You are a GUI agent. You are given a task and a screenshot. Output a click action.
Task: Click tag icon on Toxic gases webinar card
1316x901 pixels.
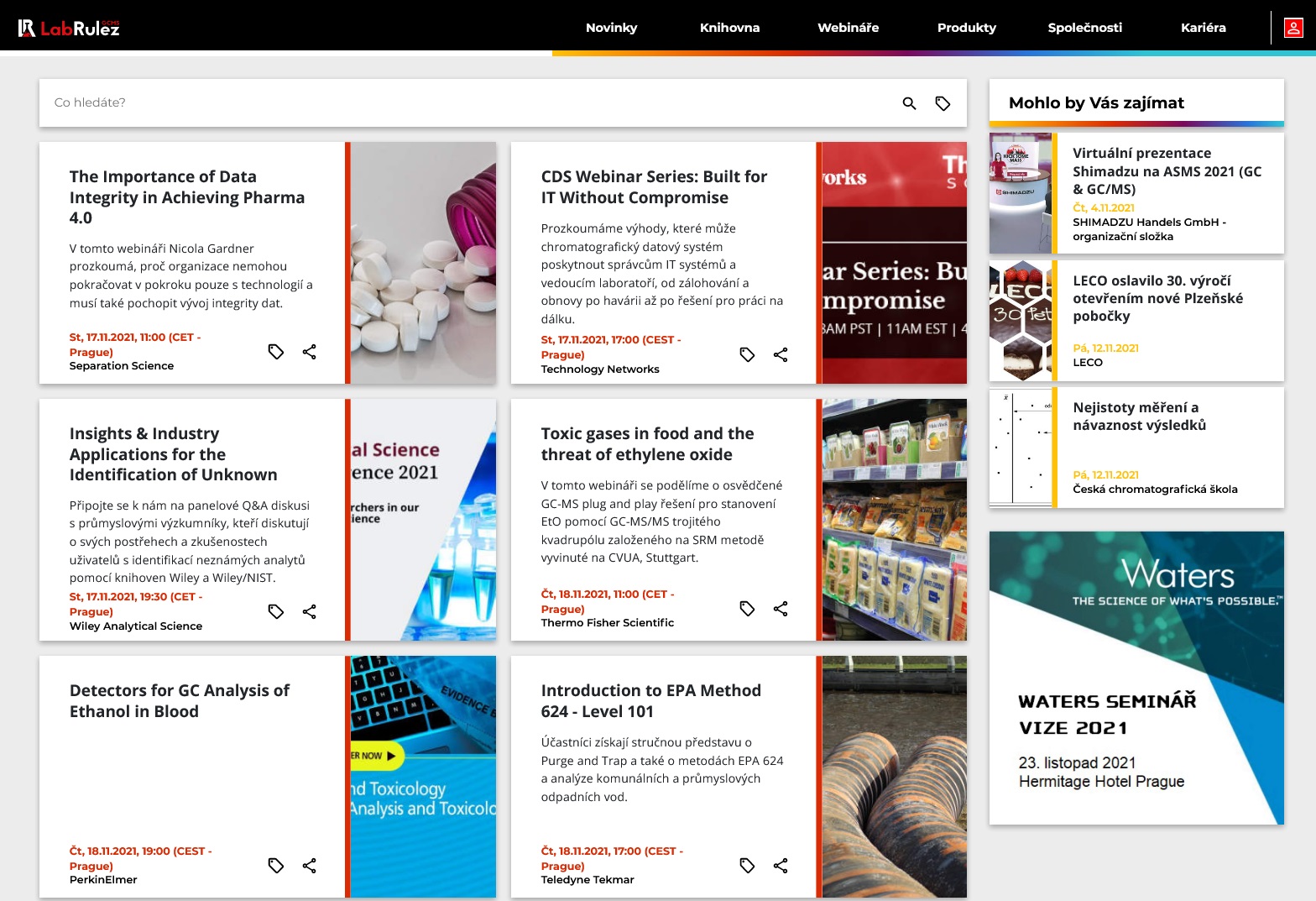click(747, 609)
